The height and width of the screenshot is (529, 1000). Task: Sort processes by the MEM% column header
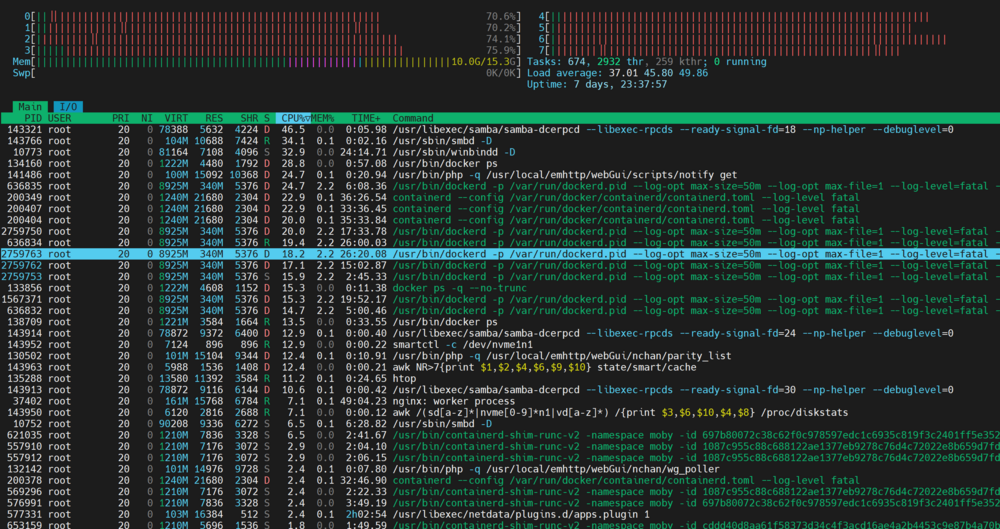(323, 118)
